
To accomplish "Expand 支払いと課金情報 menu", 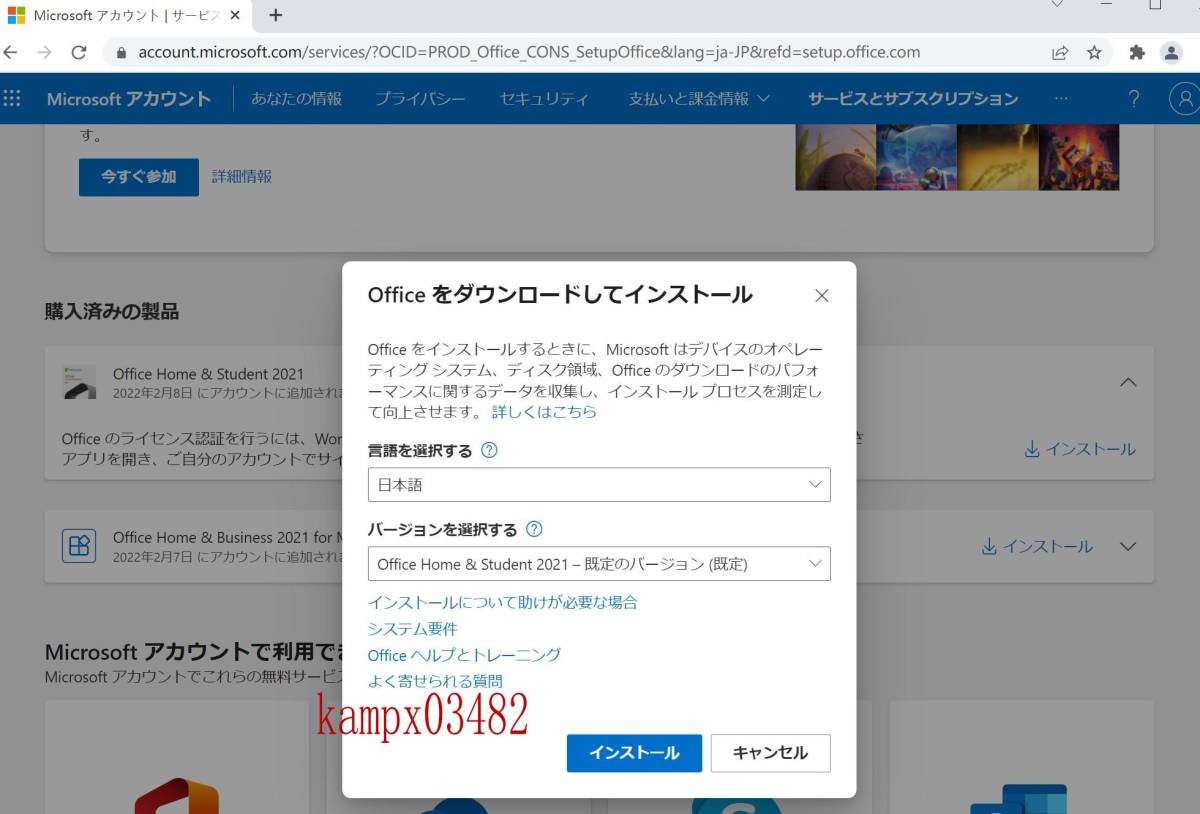I will tap(699, 98).
